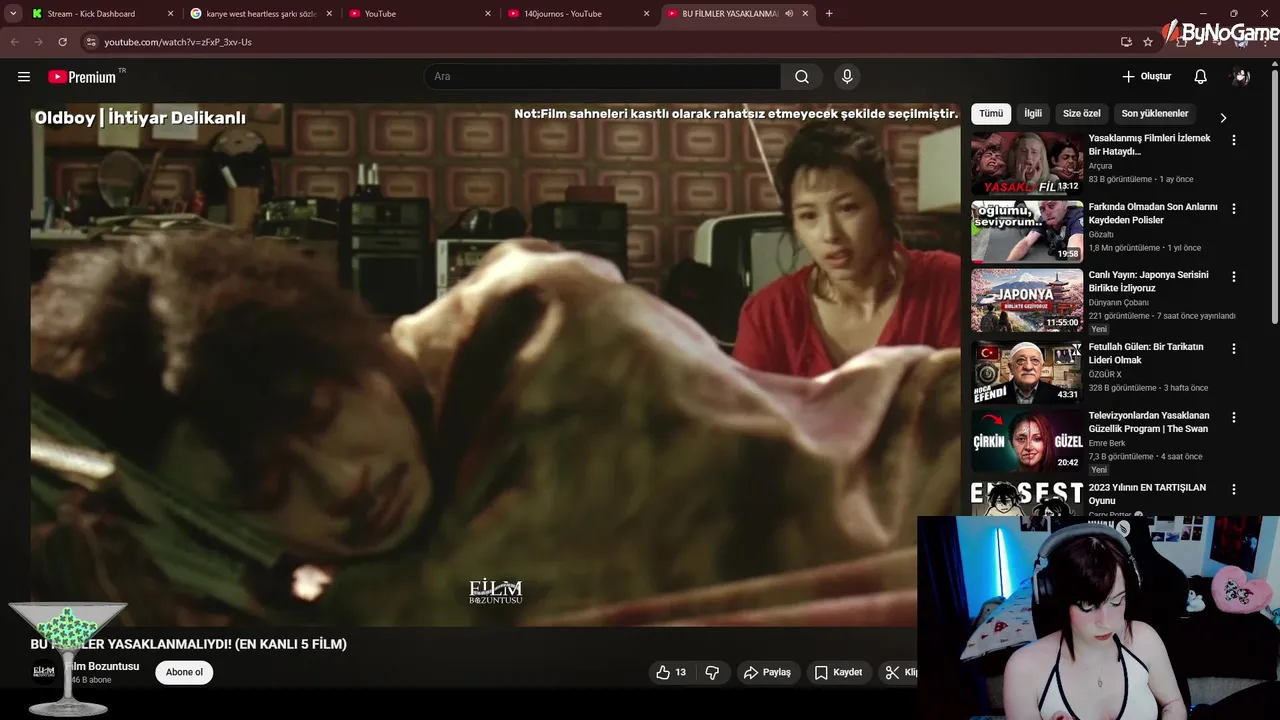Click the Abone ol subscribe button
Screen dimensions: 1280x720
[x=184, y=672]
